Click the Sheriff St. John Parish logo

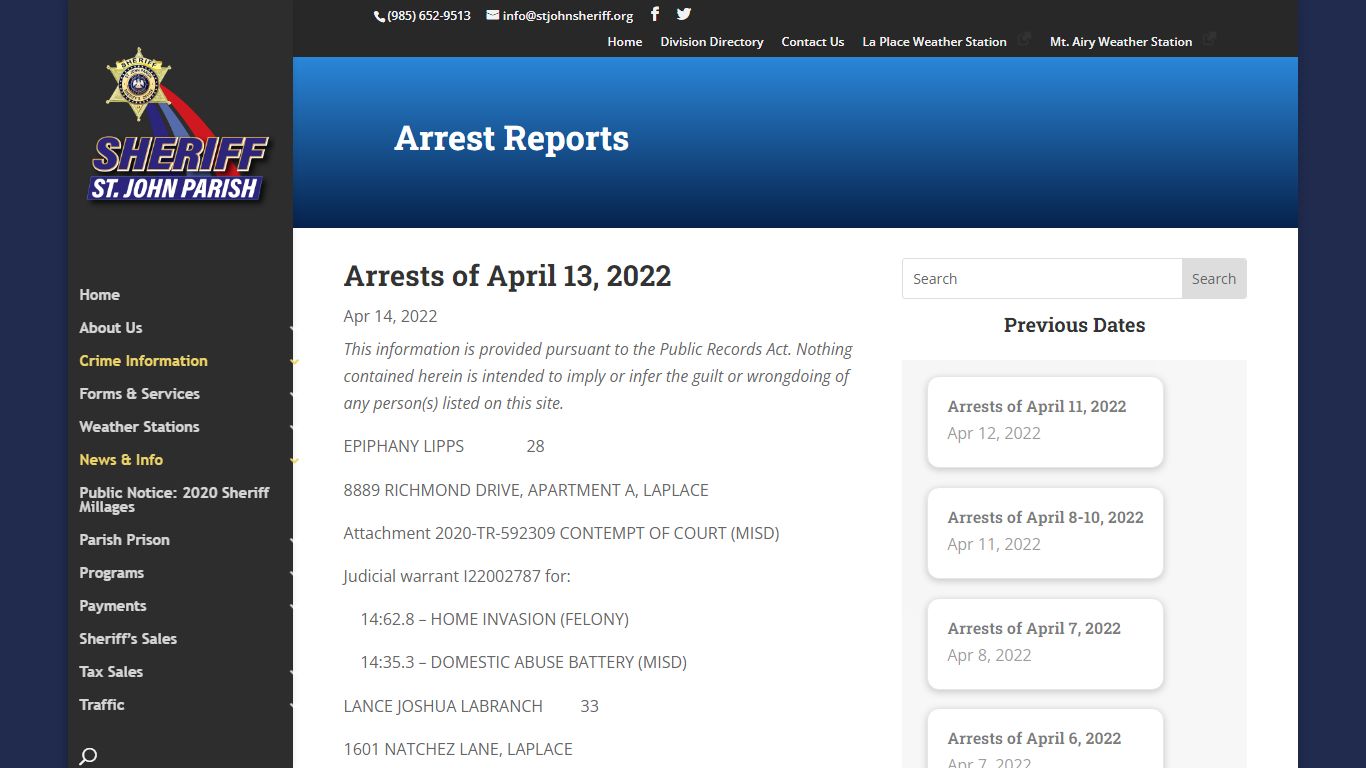[x=180, y=126]
